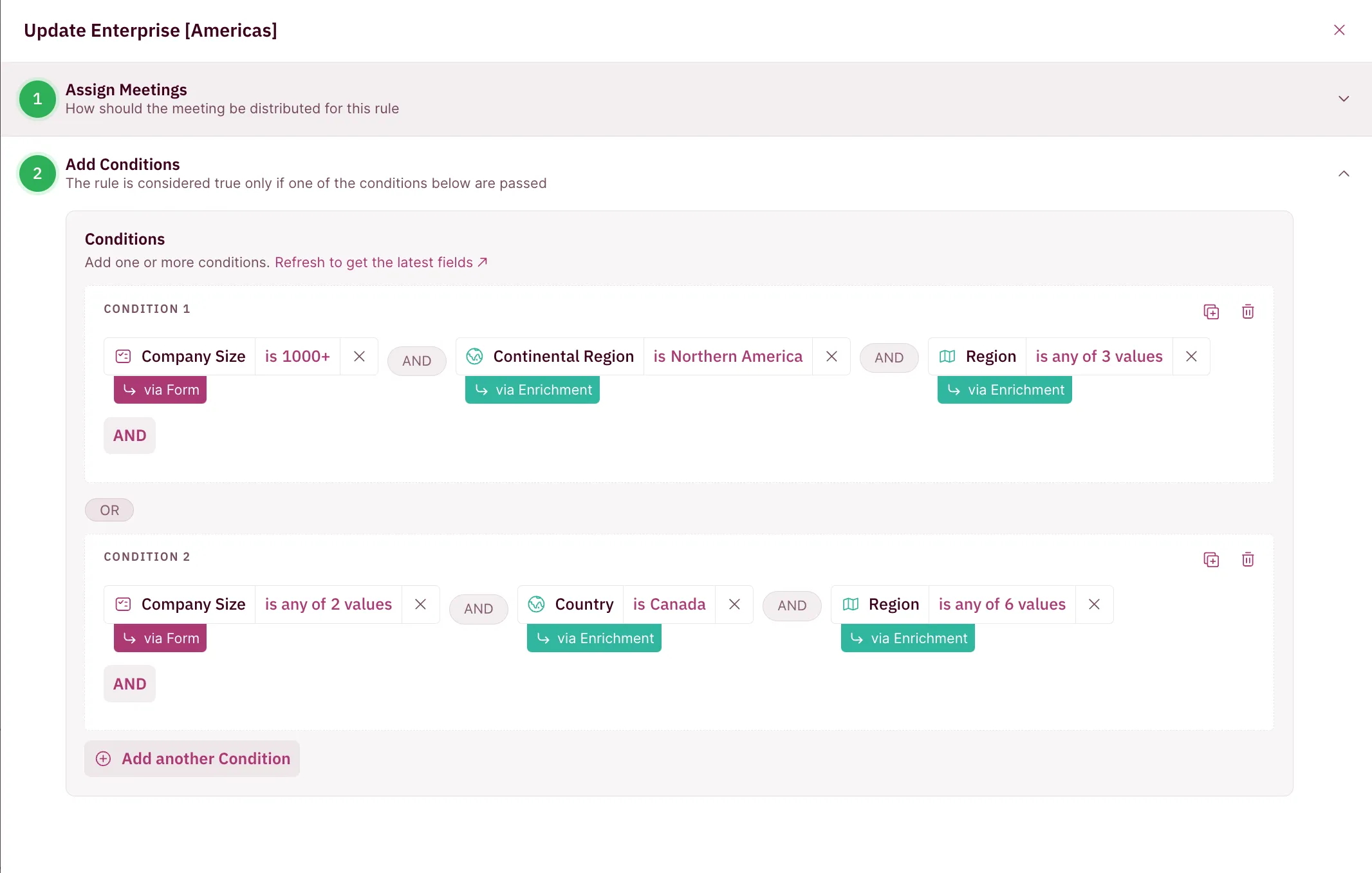Viewport: 1372px width, 873px height.
Task: Duplicate Condition 2
Action: (x=1211, y=559)
